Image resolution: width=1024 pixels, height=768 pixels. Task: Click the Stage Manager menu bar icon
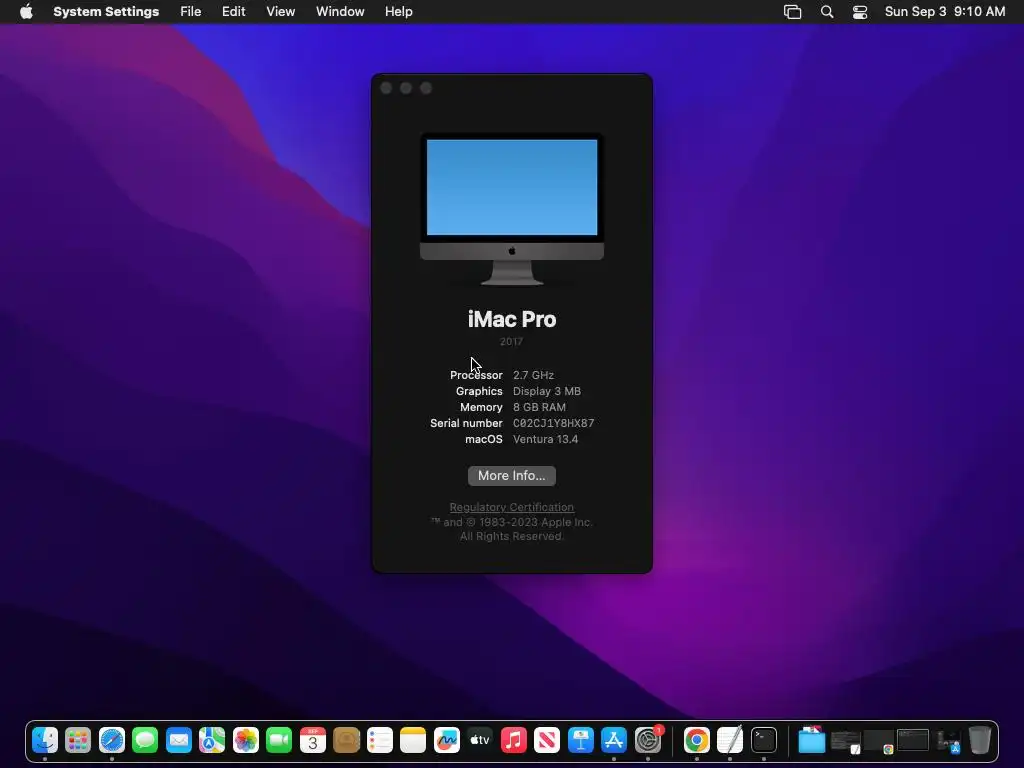pyautogui.click(x=792, y=11)
